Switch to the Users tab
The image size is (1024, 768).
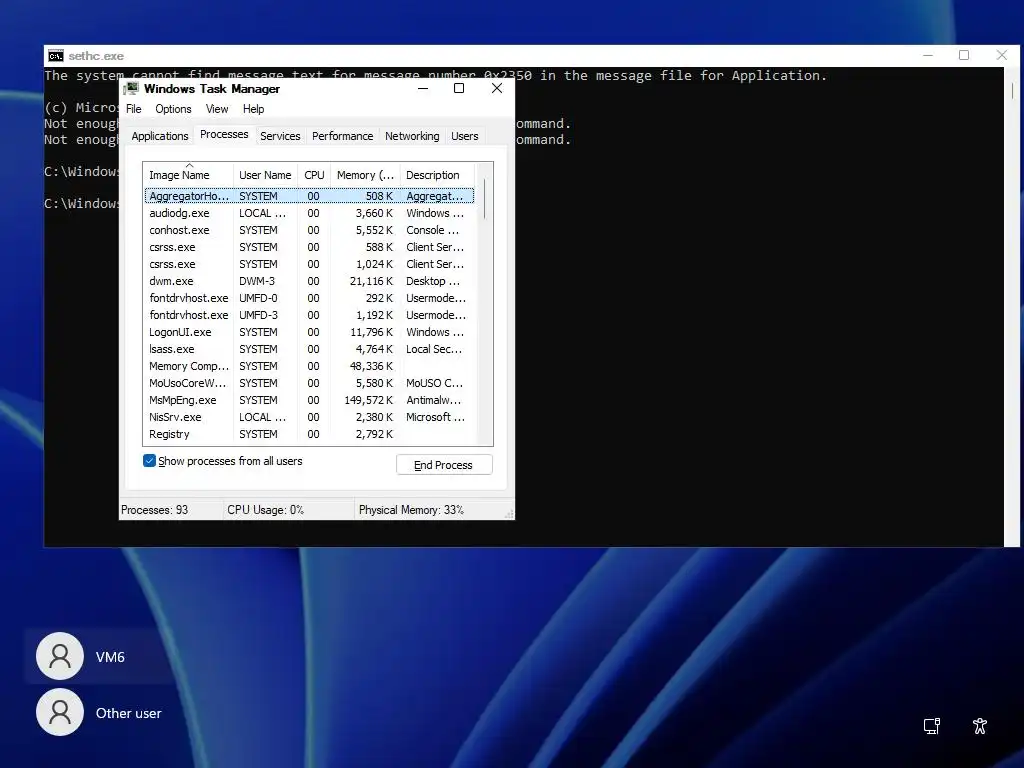[x=464, y=136]
